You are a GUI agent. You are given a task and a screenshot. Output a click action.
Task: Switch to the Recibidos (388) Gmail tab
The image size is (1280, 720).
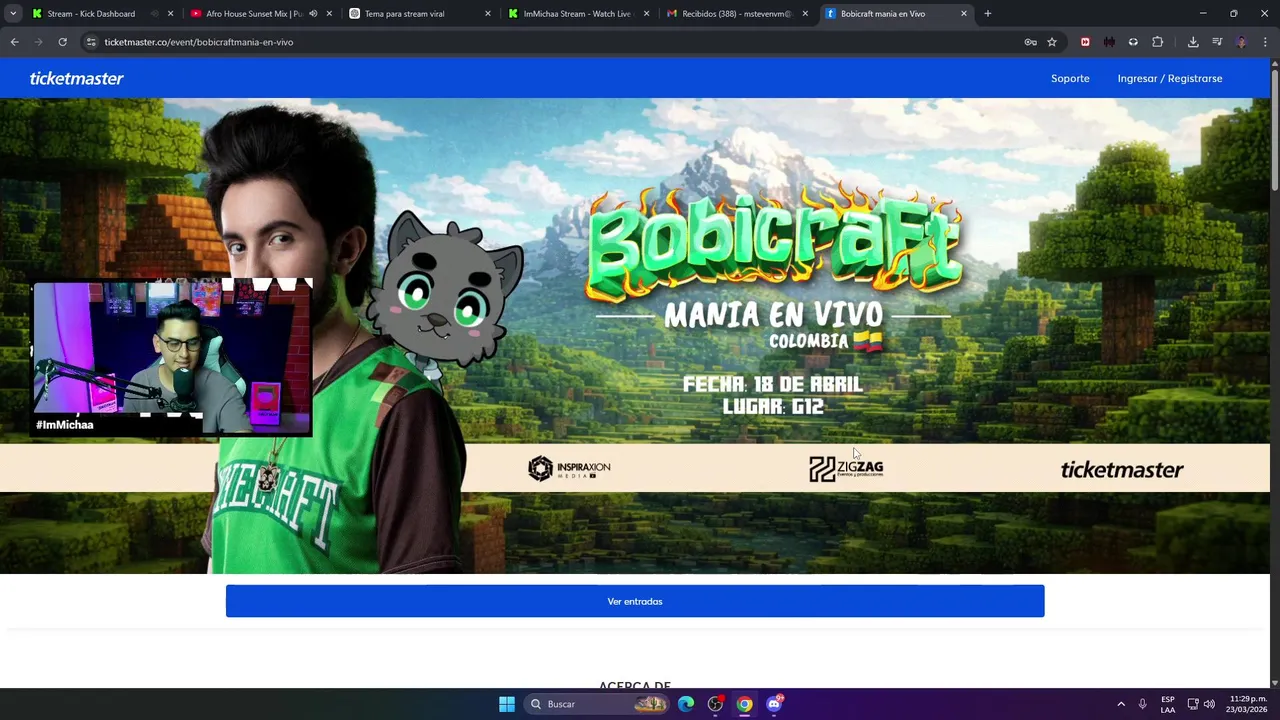point(736,14)
